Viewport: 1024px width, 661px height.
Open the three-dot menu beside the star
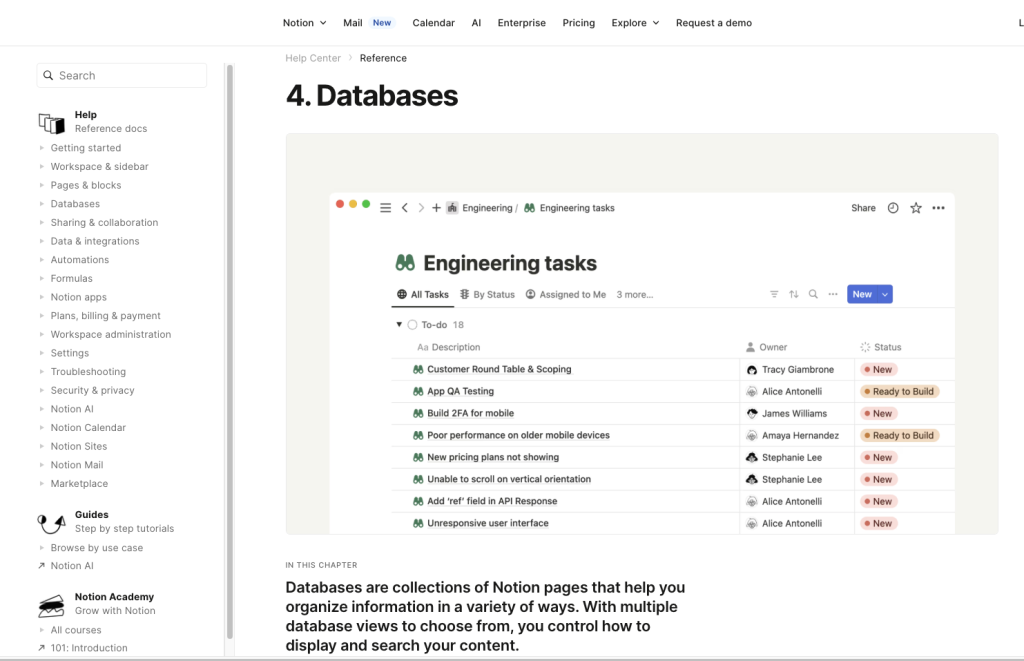[x=938, y=208]
